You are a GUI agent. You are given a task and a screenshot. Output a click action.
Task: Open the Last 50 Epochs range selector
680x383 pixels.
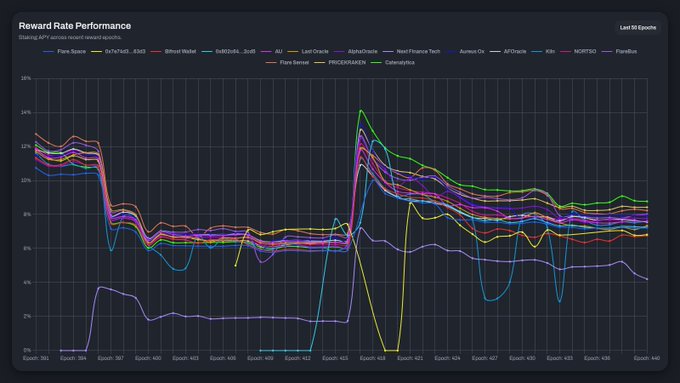[638, 27]
